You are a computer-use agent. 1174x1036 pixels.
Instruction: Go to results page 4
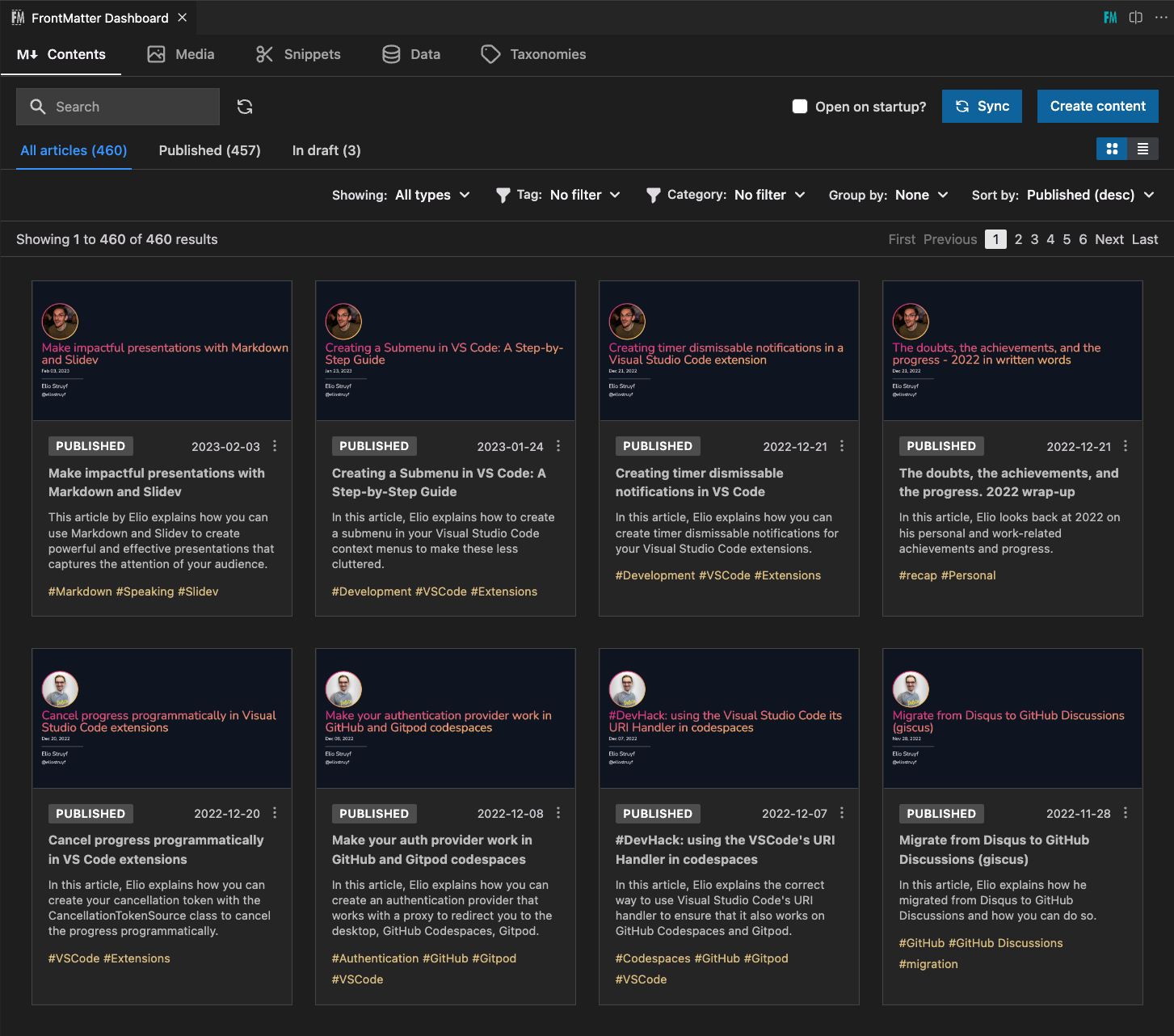pyautogui.click(x=1050, y=239)
